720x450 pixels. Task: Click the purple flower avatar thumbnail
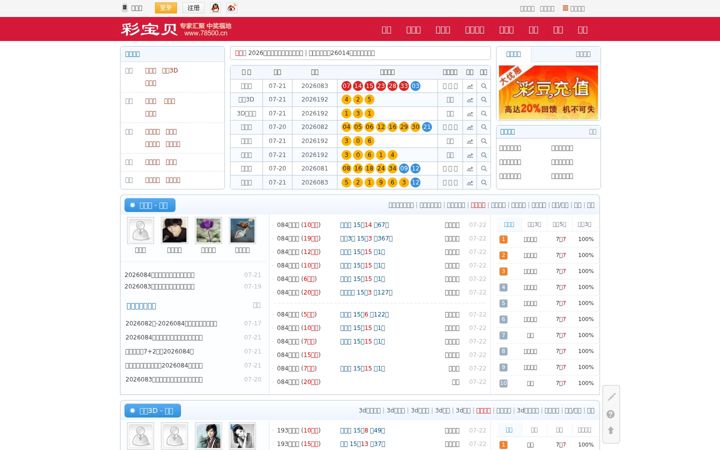(208, 231)
